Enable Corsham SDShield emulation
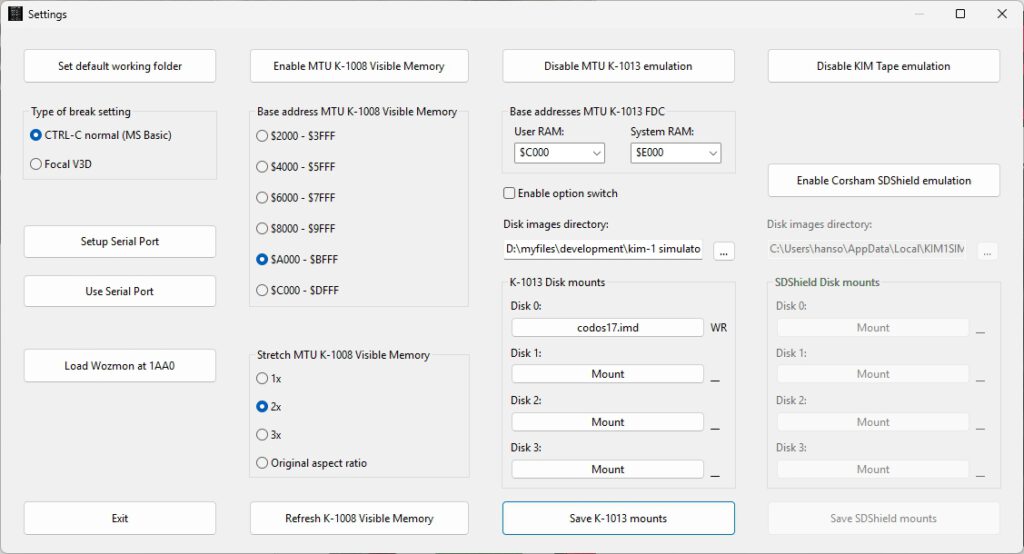The width and height of the screenshot is (1024, 554). (x=883, y=181)
